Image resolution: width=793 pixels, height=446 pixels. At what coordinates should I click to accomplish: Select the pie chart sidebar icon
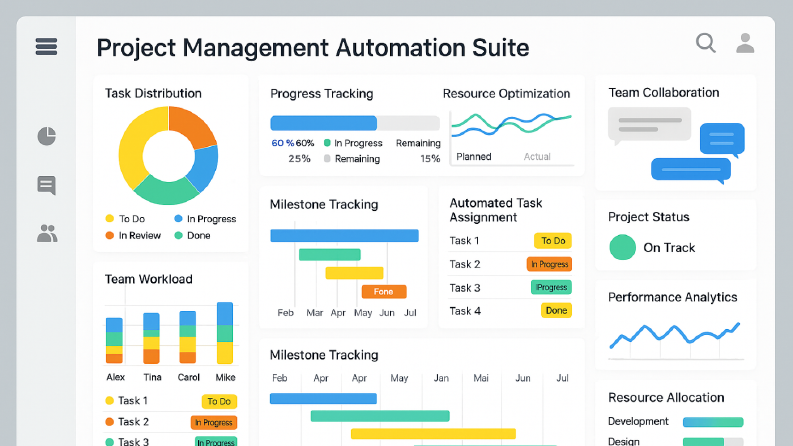click(x=47, y=136)
